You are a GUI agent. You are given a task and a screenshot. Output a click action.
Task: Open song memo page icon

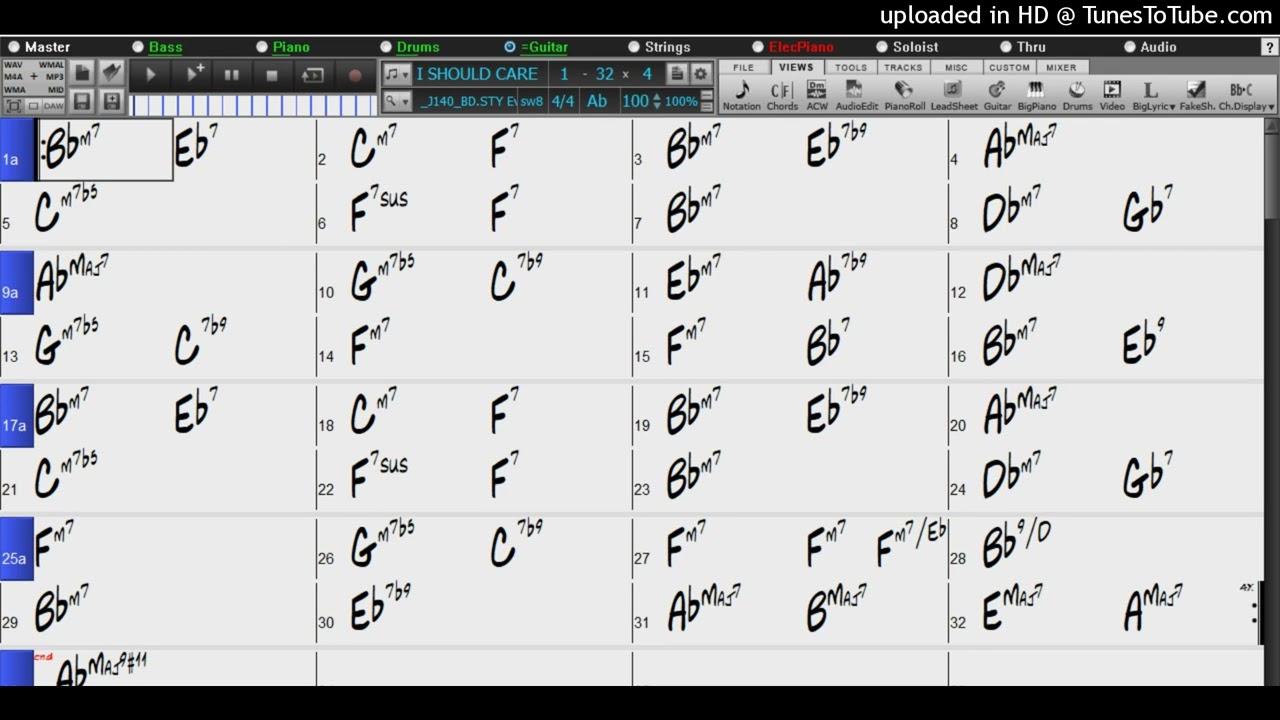[677, 74]
